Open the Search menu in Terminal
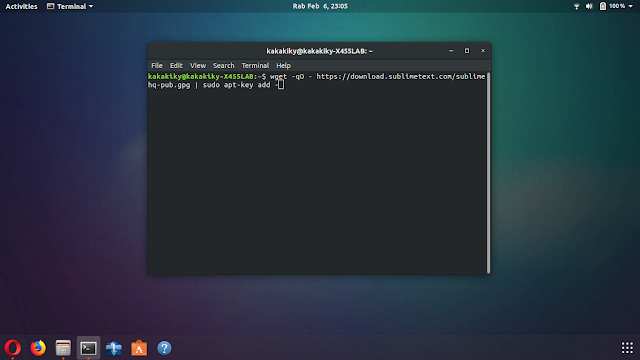The width and height of the screenshot is (640, 360). (223, 65)
